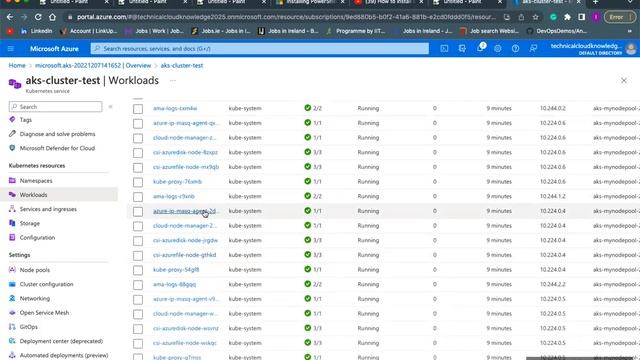Image resolution: width=640 pixels, height=360 pixels.
Task: Select checkbox for csi-azurefile-node-gthkd pod
Action: tap(138, 256)
